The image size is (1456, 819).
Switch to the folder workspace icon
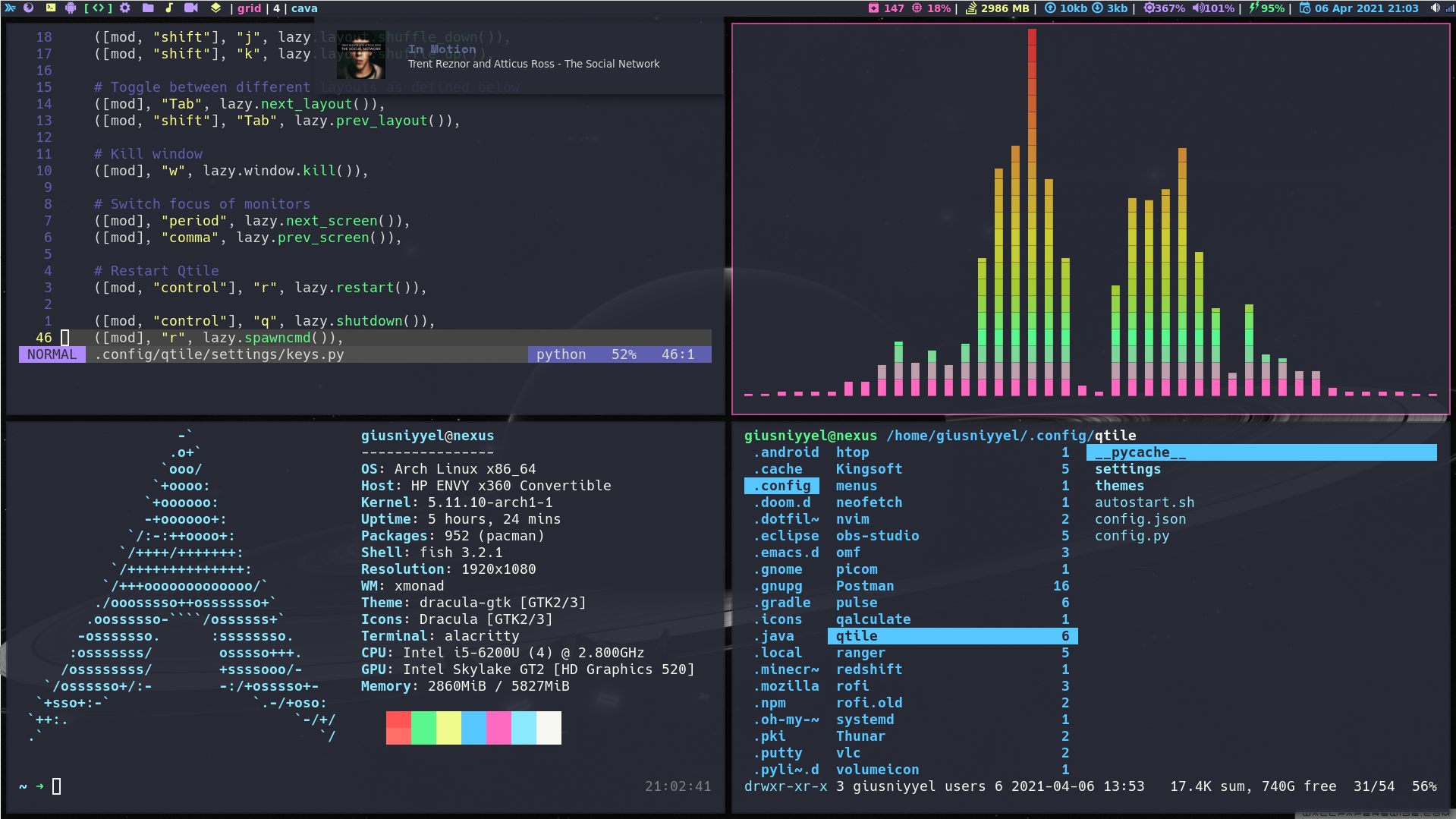coord(148,8)
